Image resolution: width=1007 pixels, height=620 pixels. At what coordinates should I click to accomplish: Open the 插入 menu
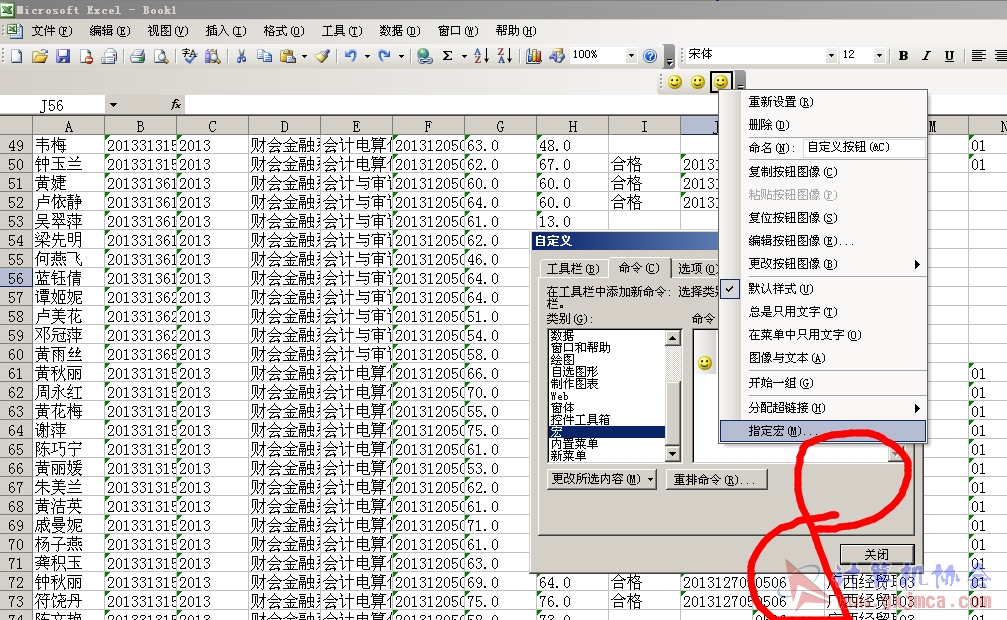point(225,30)
